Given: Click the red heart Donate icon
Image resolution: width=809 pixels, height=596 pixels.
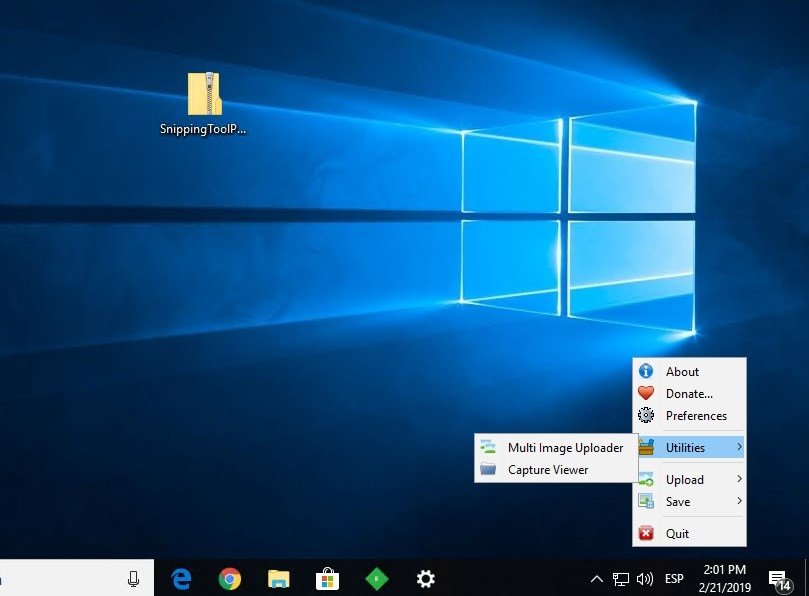Looking at the screenshot, I should 646,393.
